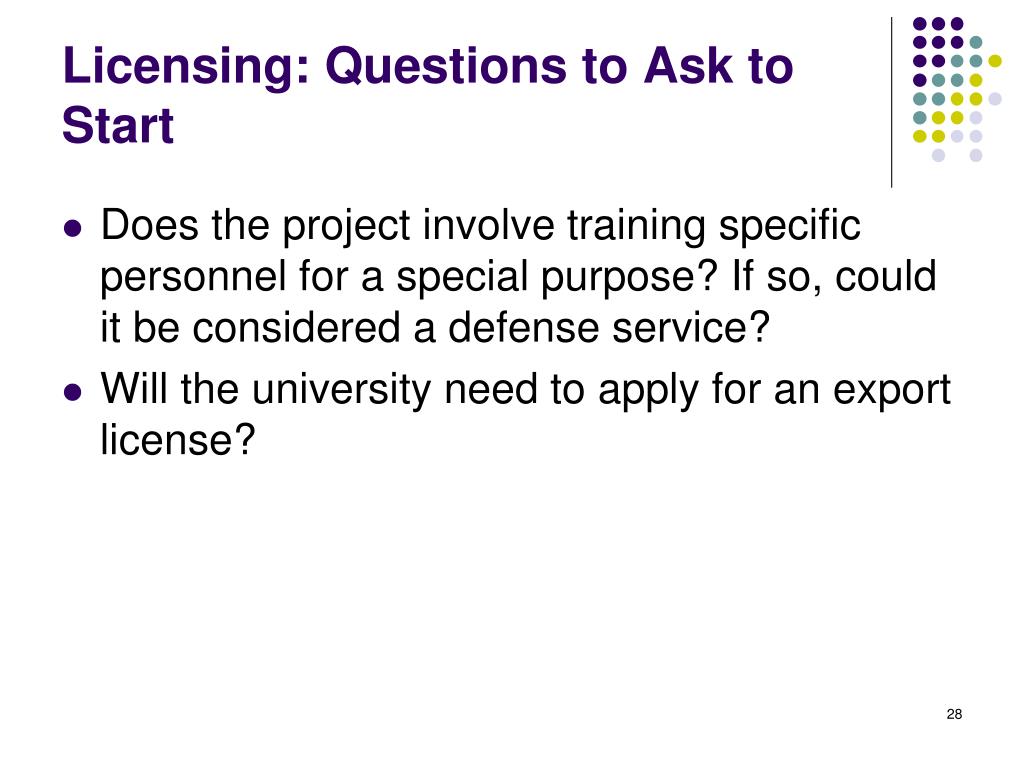Select the second bullet point marker
Viewport: 1024px width, 768px height.
(73, 392)
